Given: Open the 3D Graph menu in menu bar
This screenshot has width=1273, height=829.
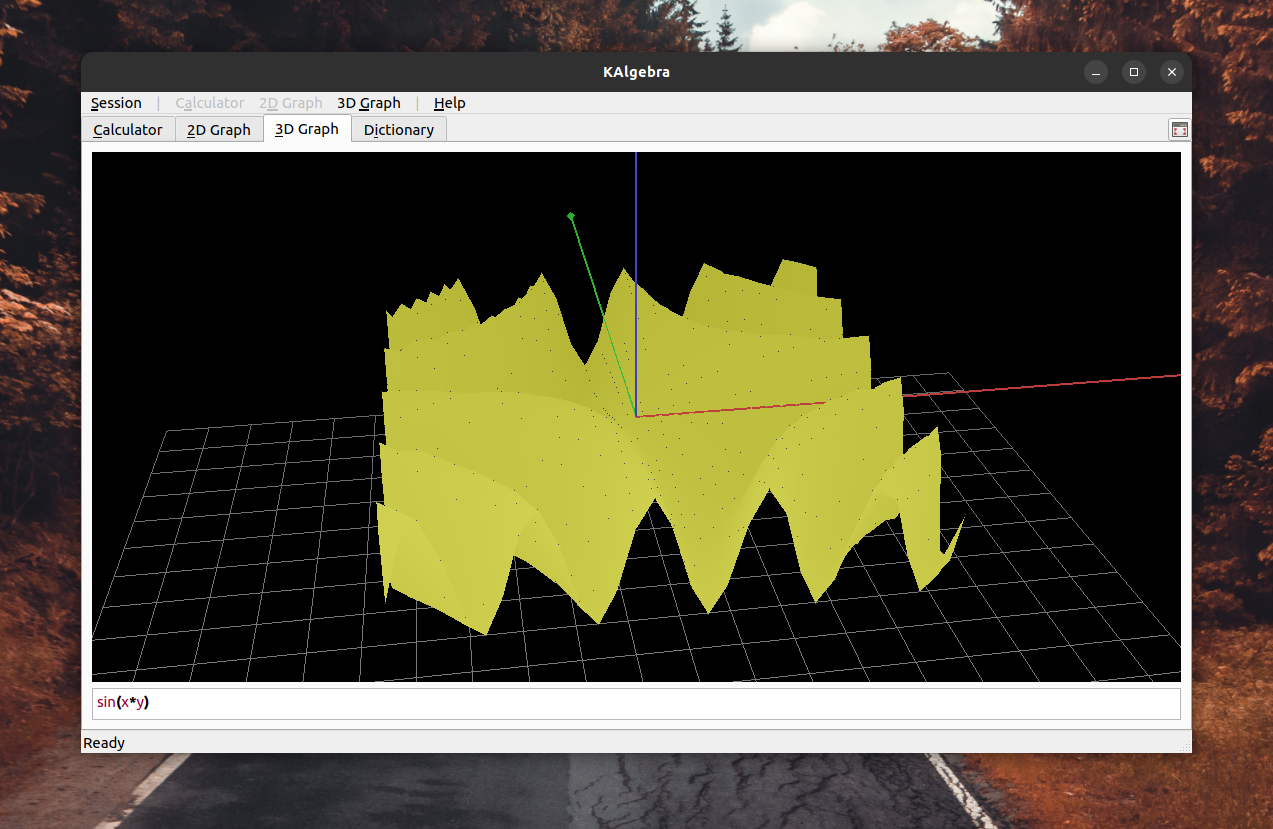Looking at the screenshot, I should click(x=368, y=103).
